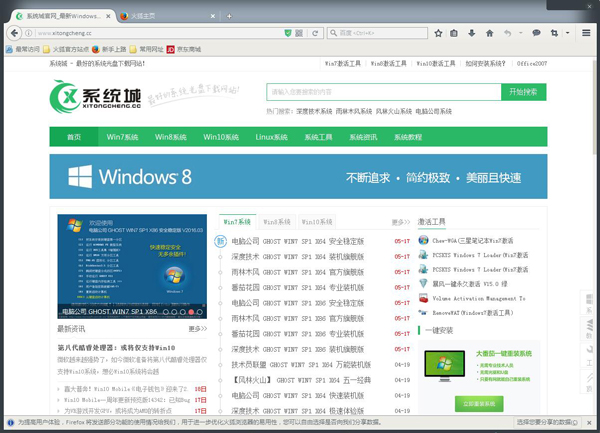
Task: Click the green 立即重装系统 button
Action: tap(479, 404)
